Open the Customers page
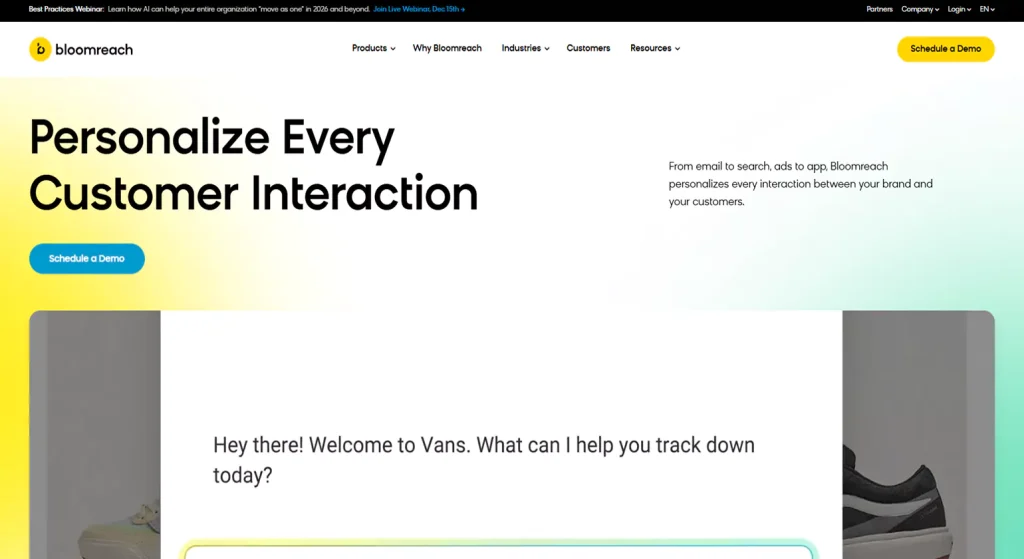 (588, 48)
